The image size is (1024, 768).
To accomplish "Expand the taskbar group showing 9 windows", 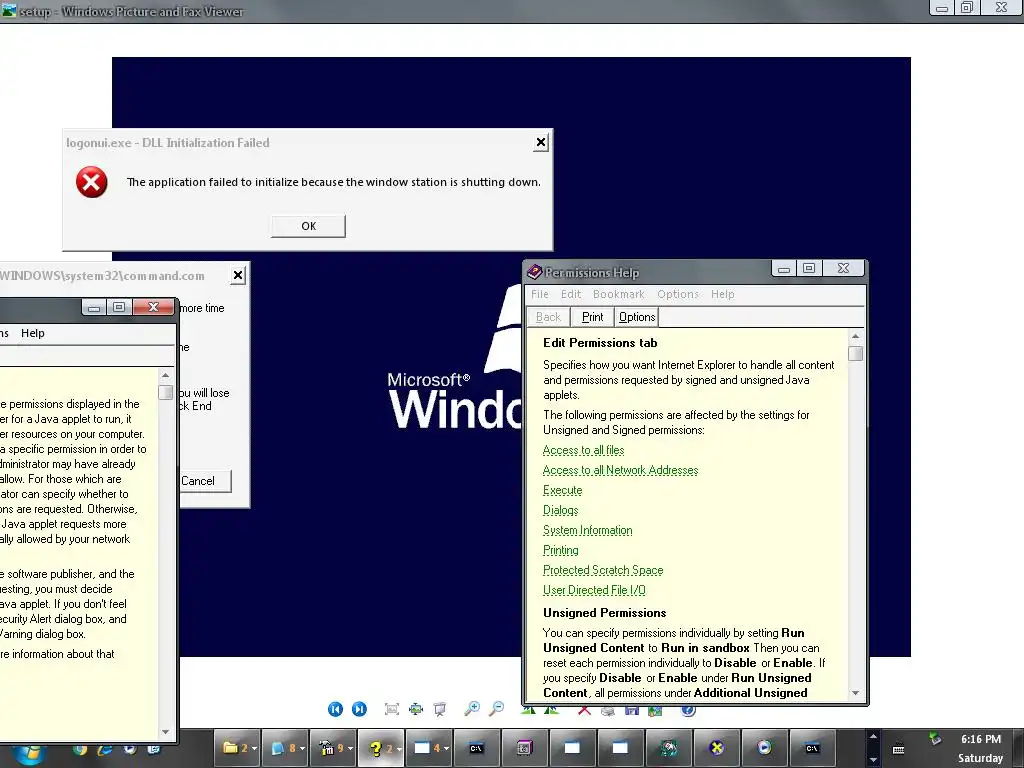I will click(x=333, y=748).
